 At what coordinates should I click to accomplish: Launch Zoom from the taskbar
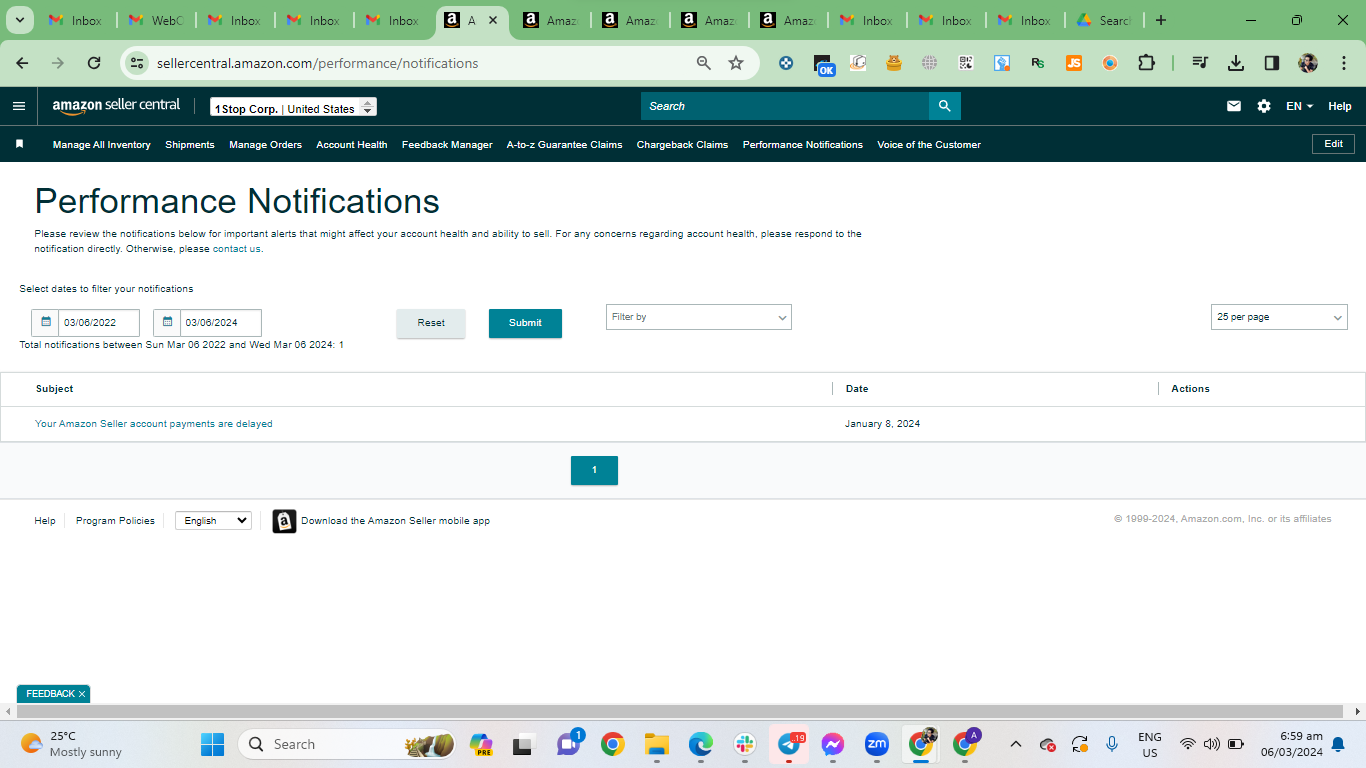point(877,744)
